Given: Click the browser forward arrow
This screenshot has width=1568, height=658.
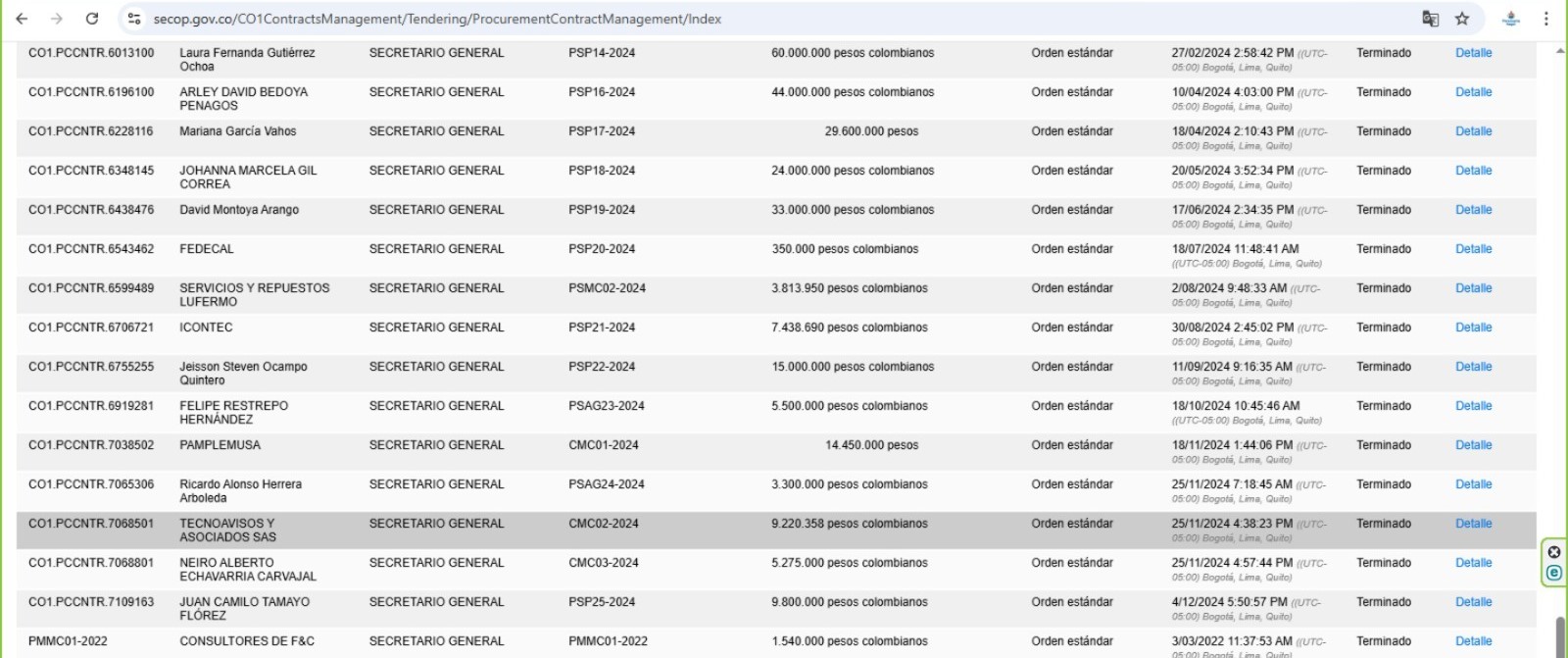Looking at the screenshot, I should coord(56,19).
